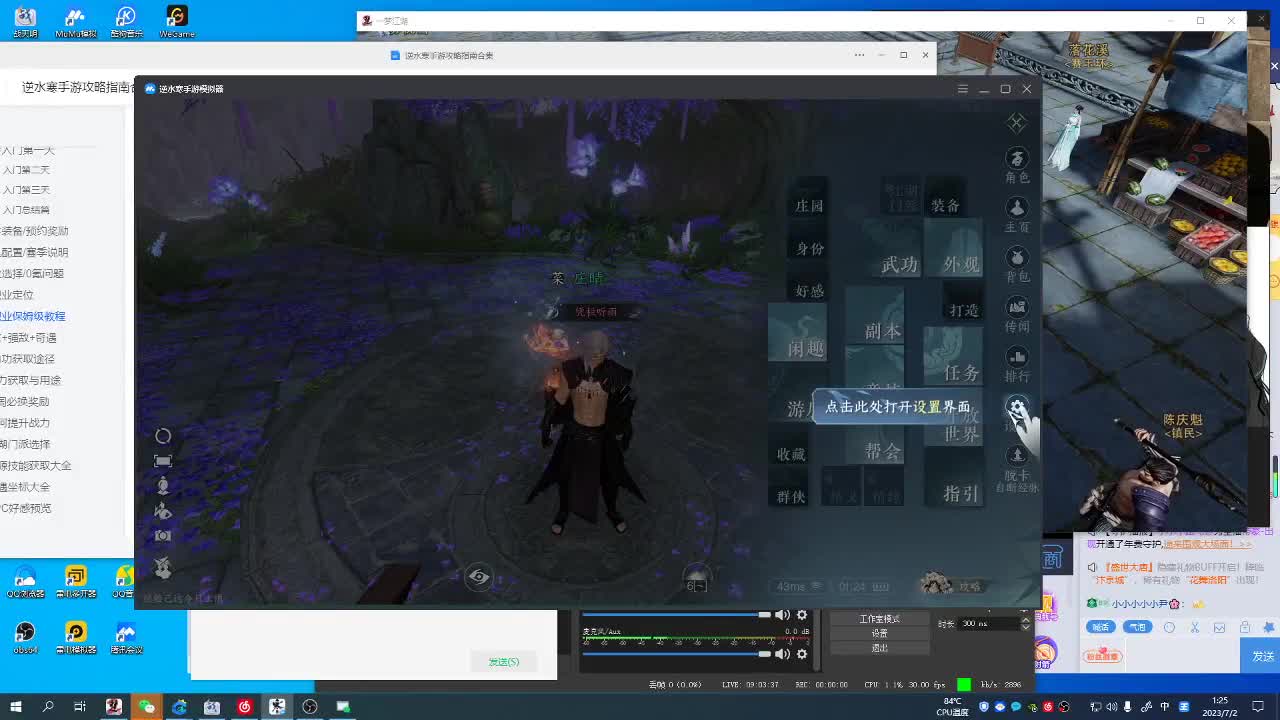Open the 业定位 guide entry

point(17,295)
